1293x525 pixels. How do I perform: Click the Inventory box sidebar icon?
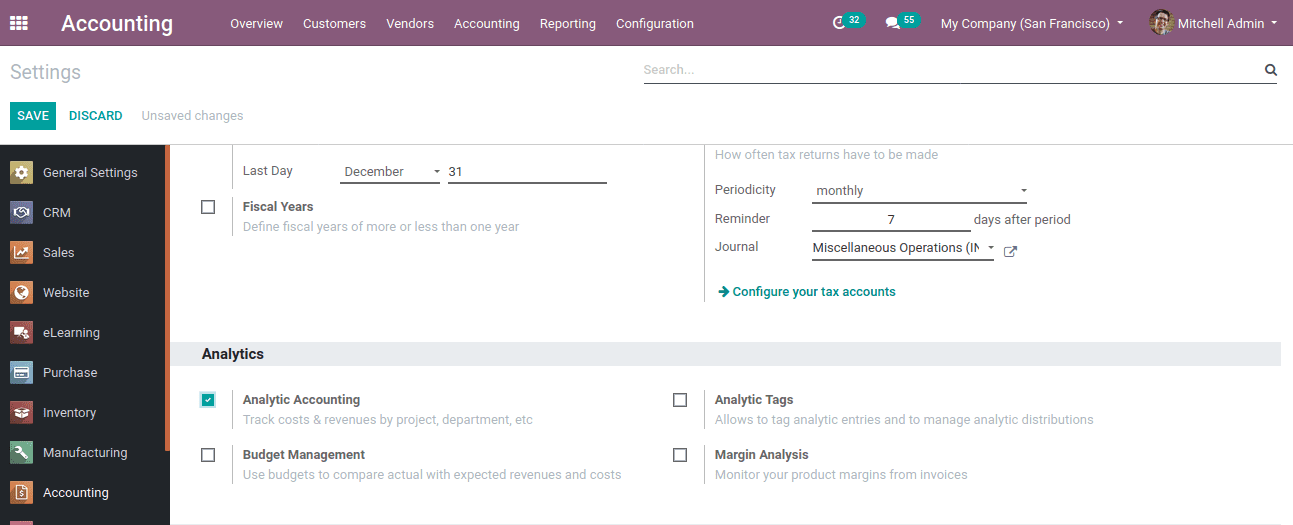pos(22,412)
